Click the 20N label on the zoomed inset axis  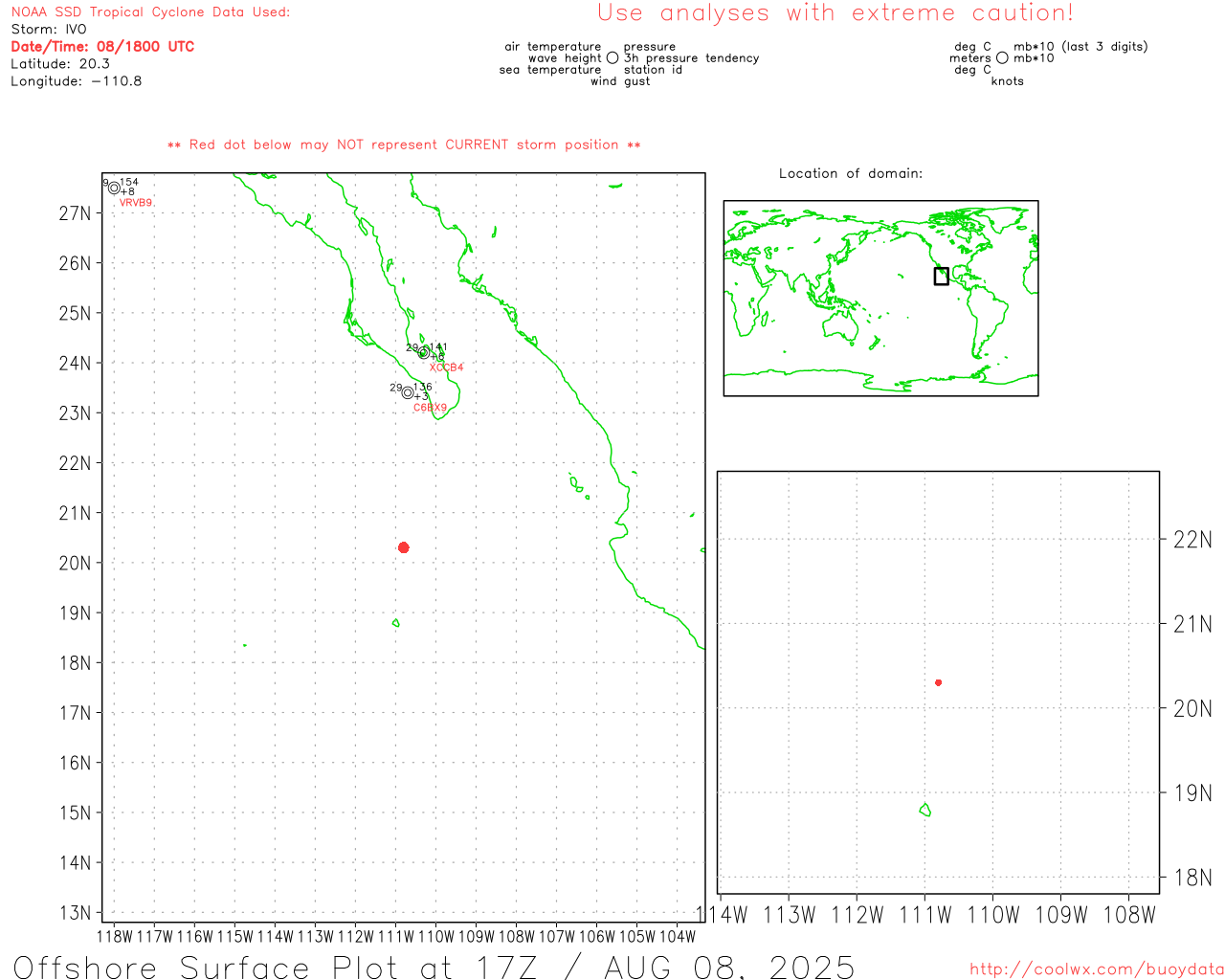tap(1192, 709)
